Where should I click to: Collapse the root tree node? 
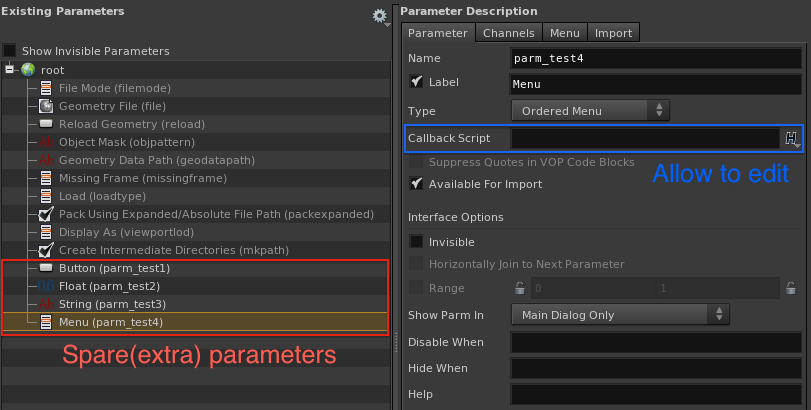(9, 69)
